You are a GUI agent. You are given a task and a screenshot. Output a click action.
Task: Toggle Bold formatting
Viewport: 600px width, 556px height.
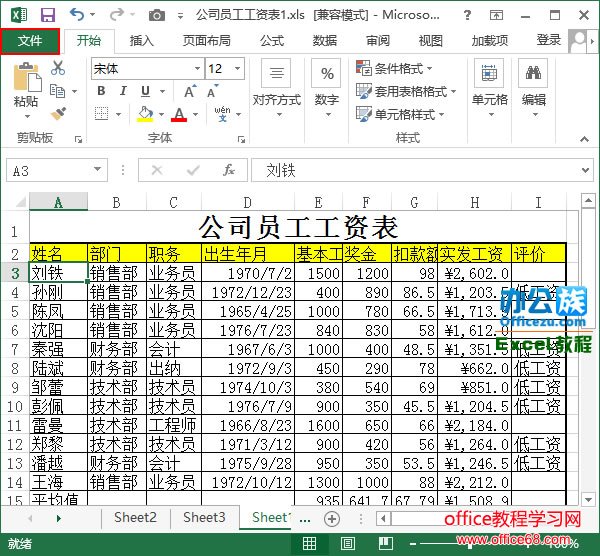(x=101, y=91)
